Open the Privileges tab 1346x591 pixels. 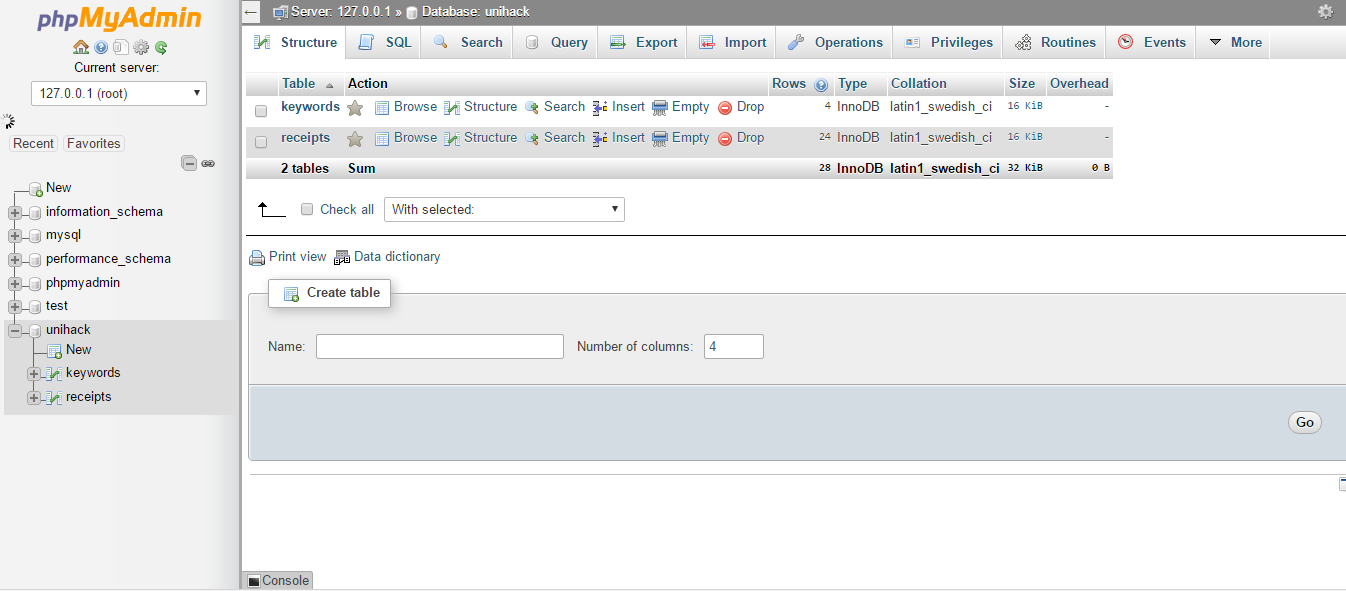click(x=948, y=42)
